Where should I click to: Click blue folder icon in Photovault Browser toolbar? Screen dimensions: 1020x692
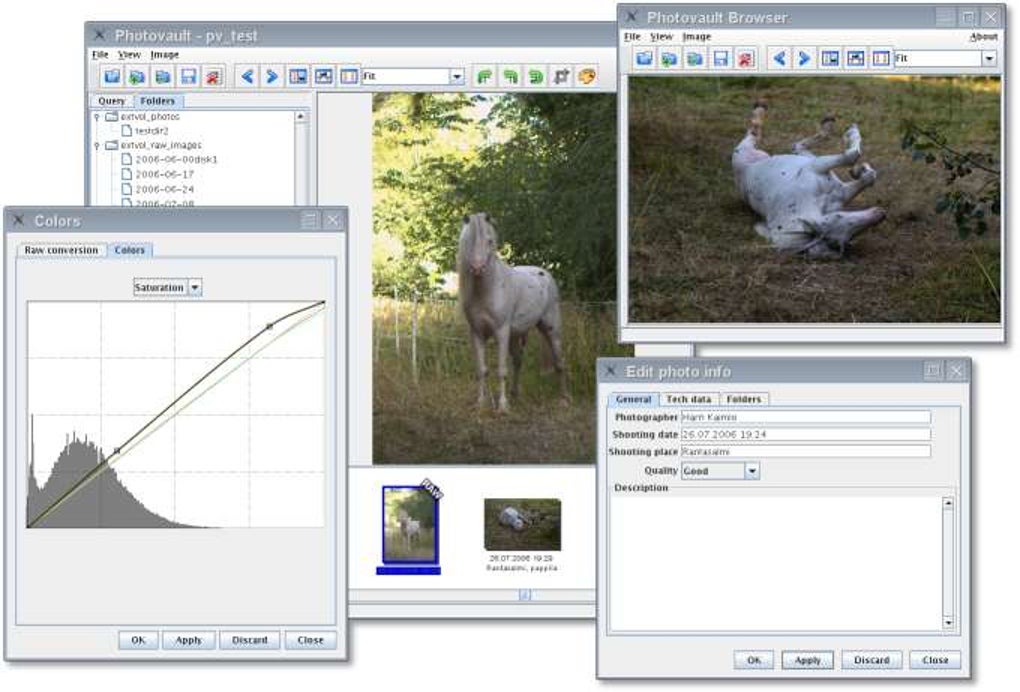644,59
